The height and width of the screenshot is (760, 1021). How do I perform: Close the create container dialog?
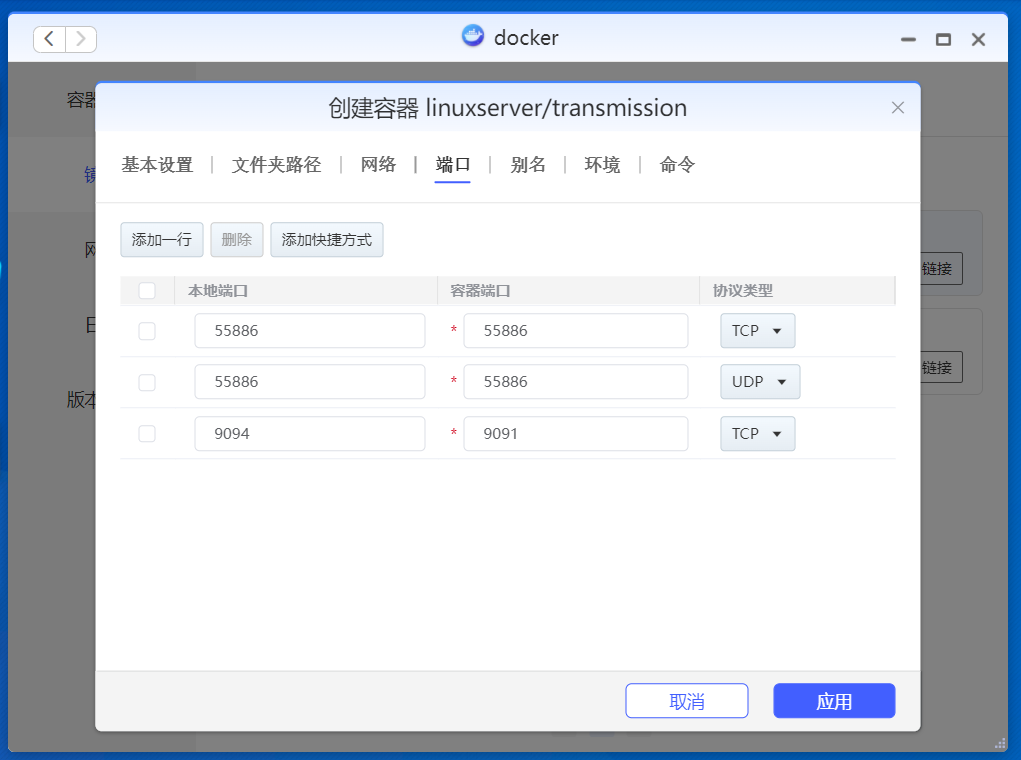pyautogui.click(x=897, y=107)
